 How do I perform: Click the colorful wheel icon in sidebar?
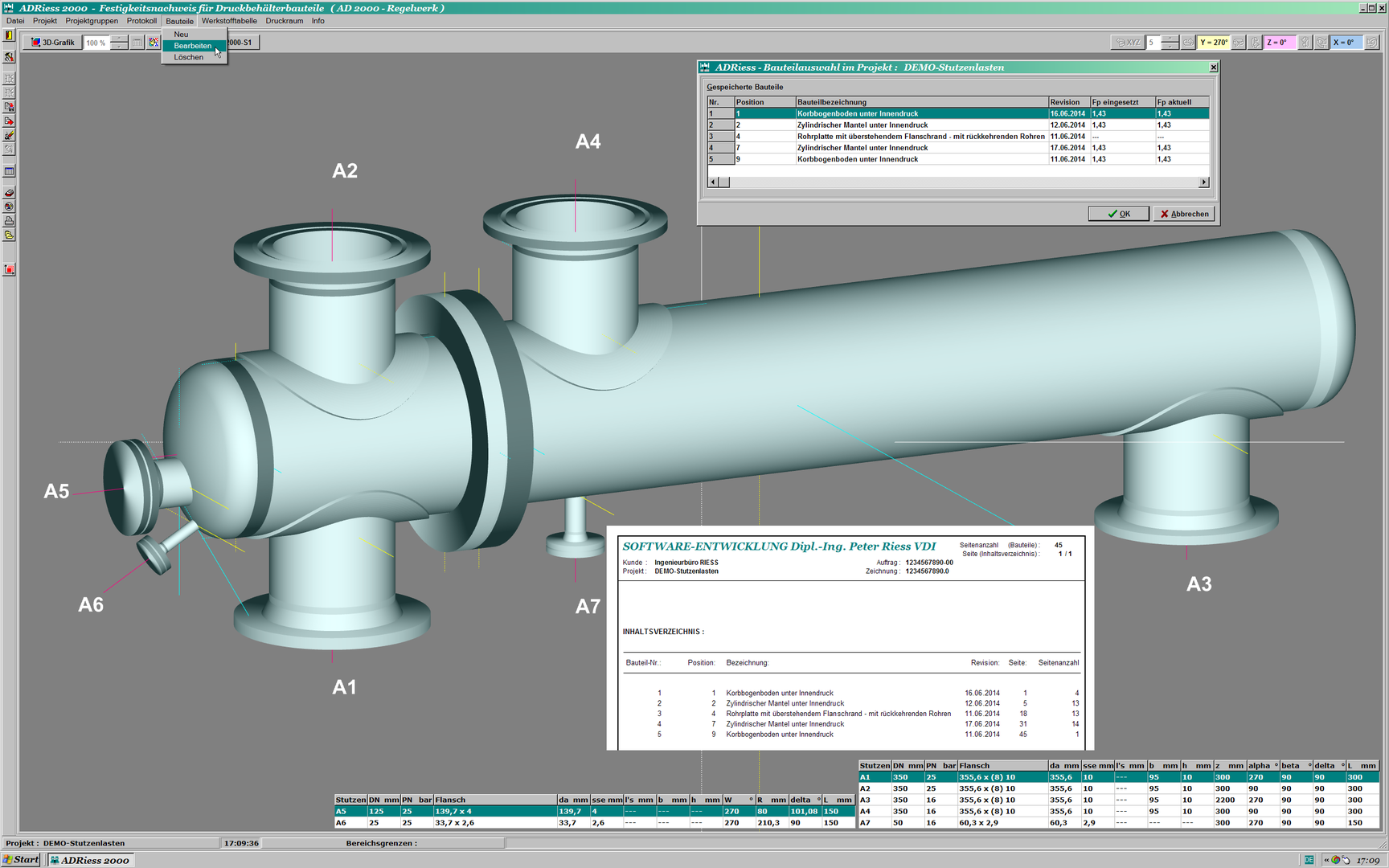click(9, 207)
